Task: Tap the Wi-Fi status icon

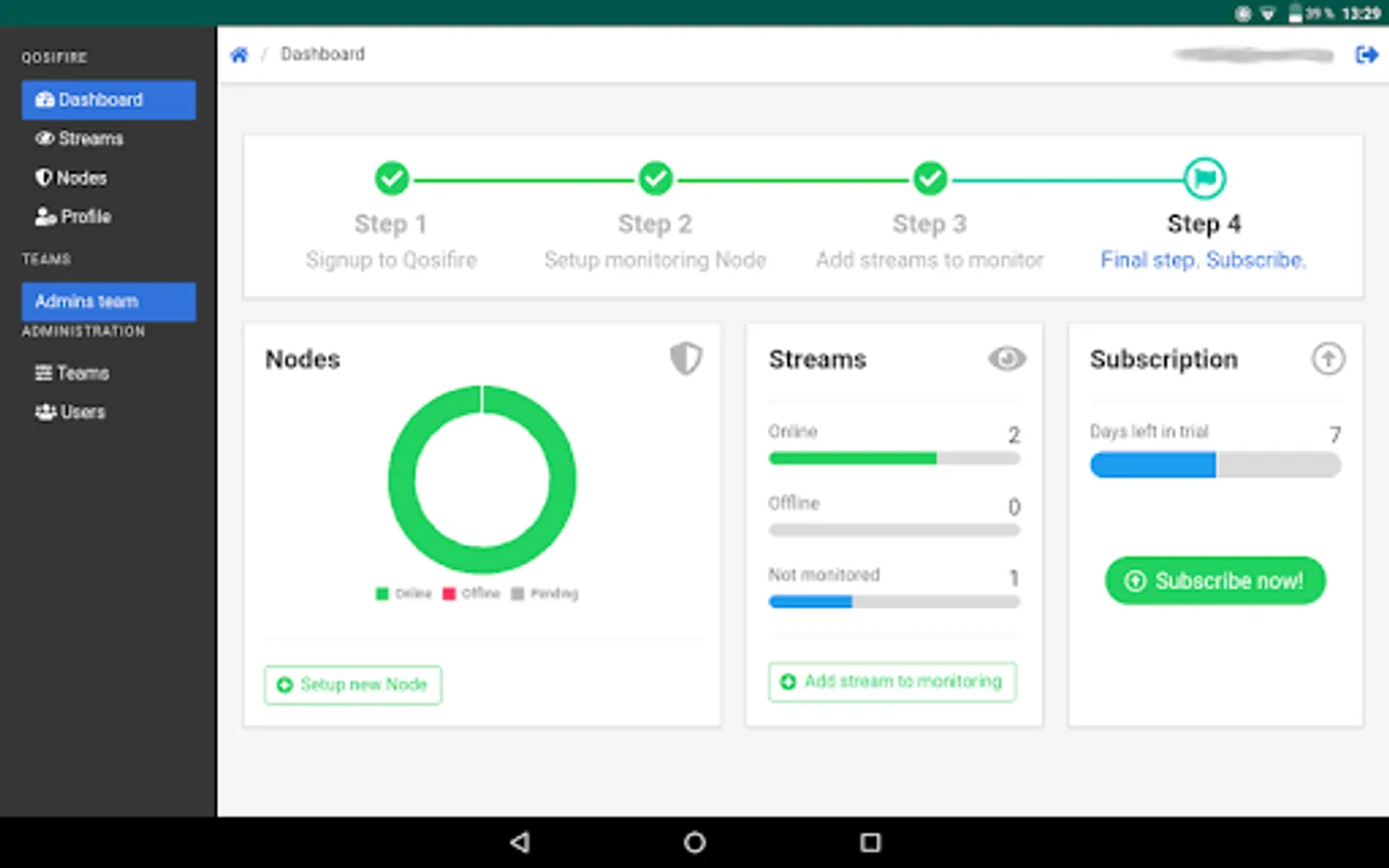Action: (x=1268, y=14)
